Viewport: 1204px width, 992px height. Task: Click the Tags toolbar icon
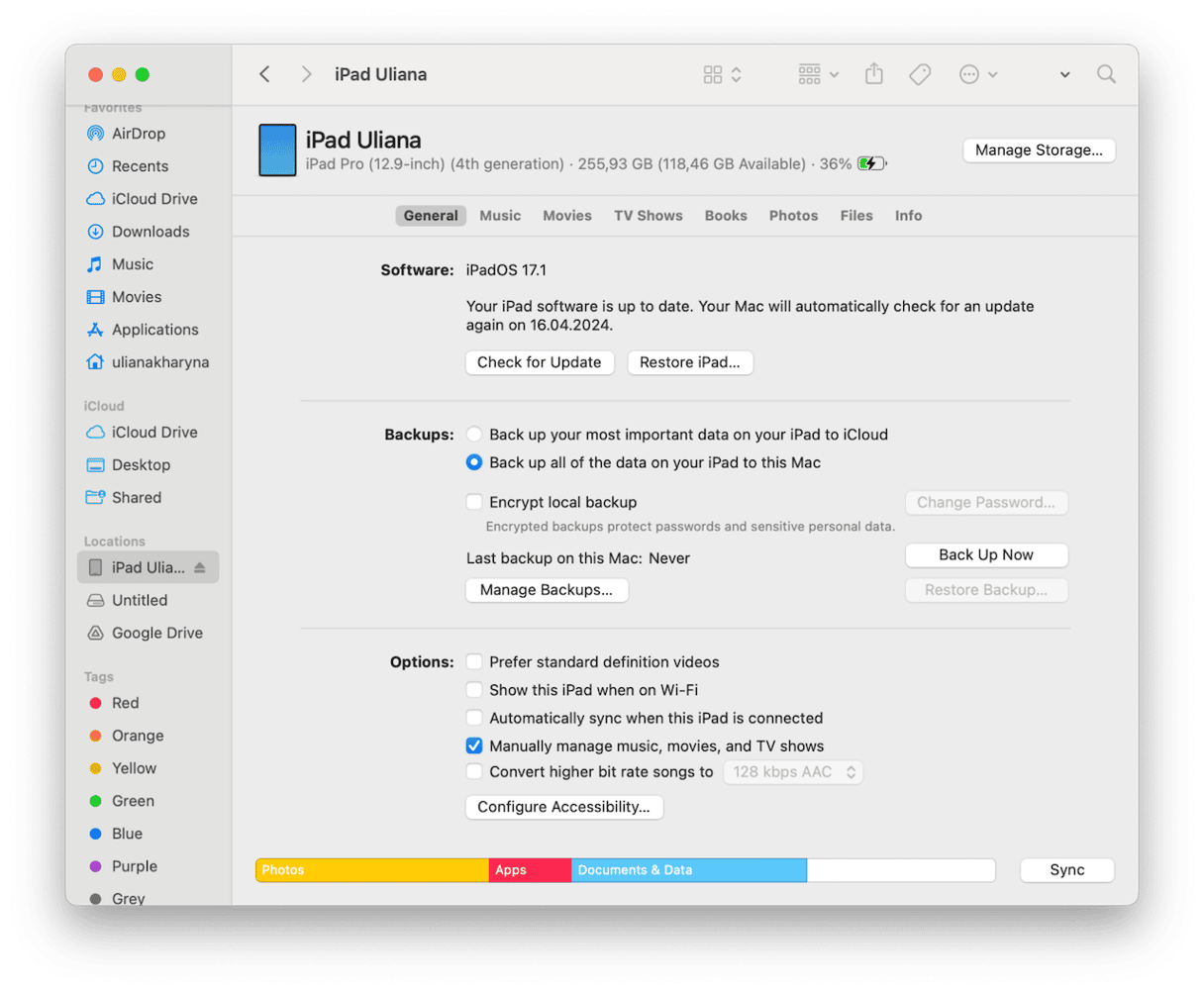tap(920, 74)
